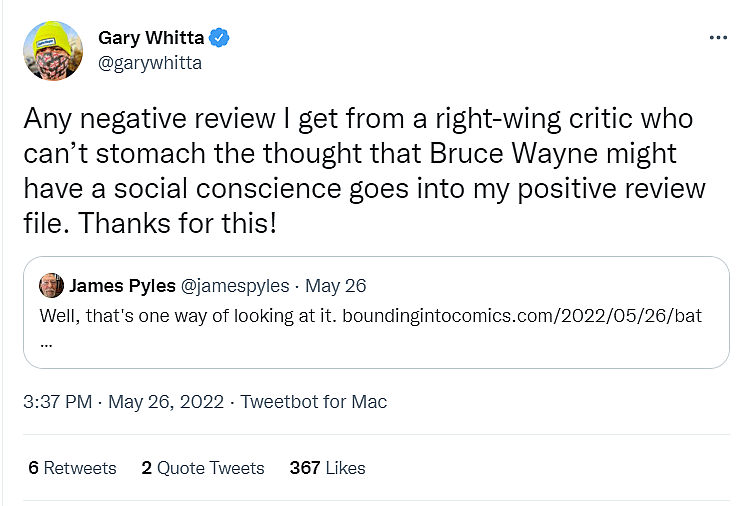Open the three-dot more options menu
The width and height of the screenshot is (744, 506).
pos(718,38)
